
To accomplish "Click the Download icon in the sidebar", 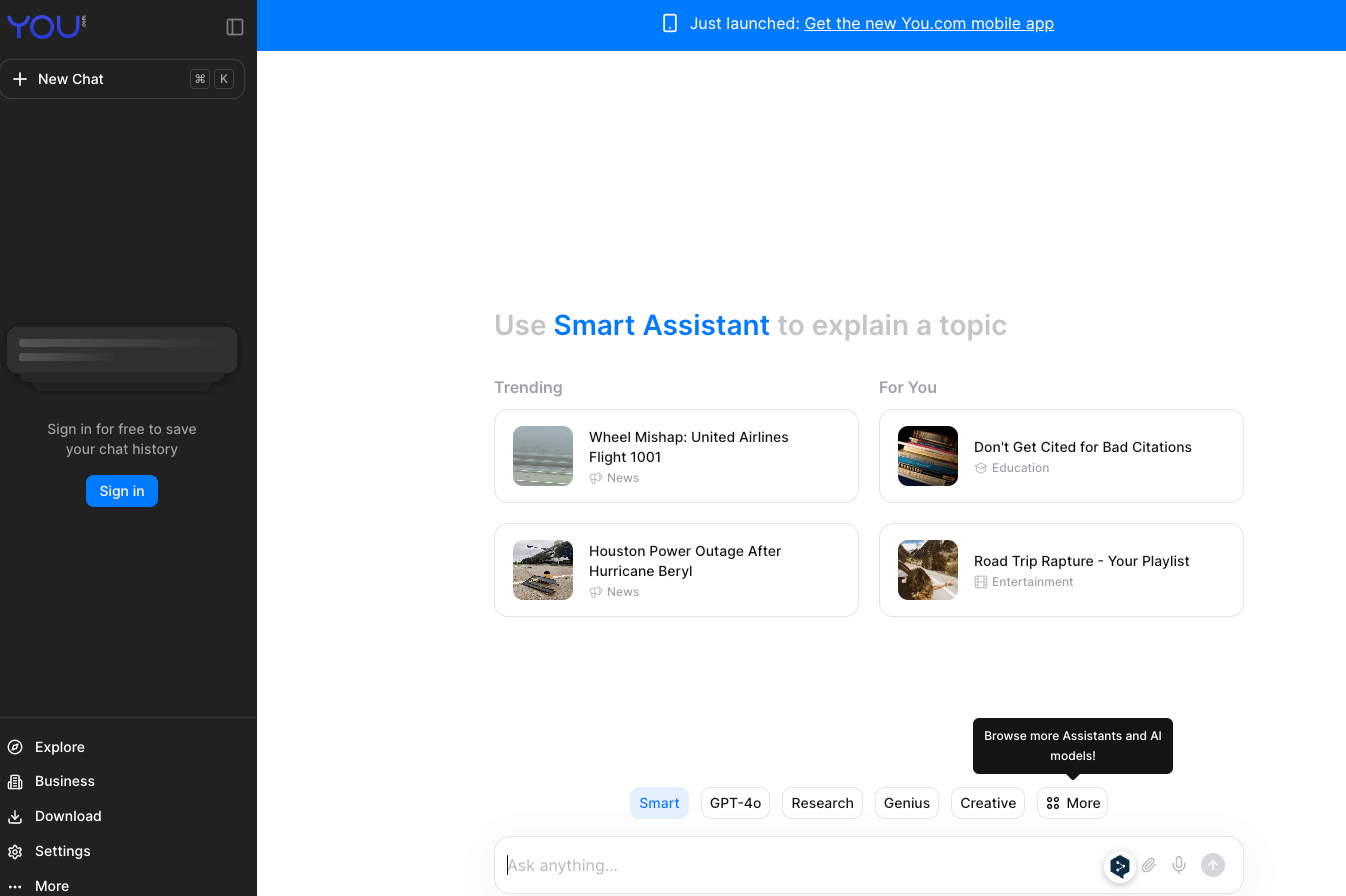I will (x=13, y=816).
